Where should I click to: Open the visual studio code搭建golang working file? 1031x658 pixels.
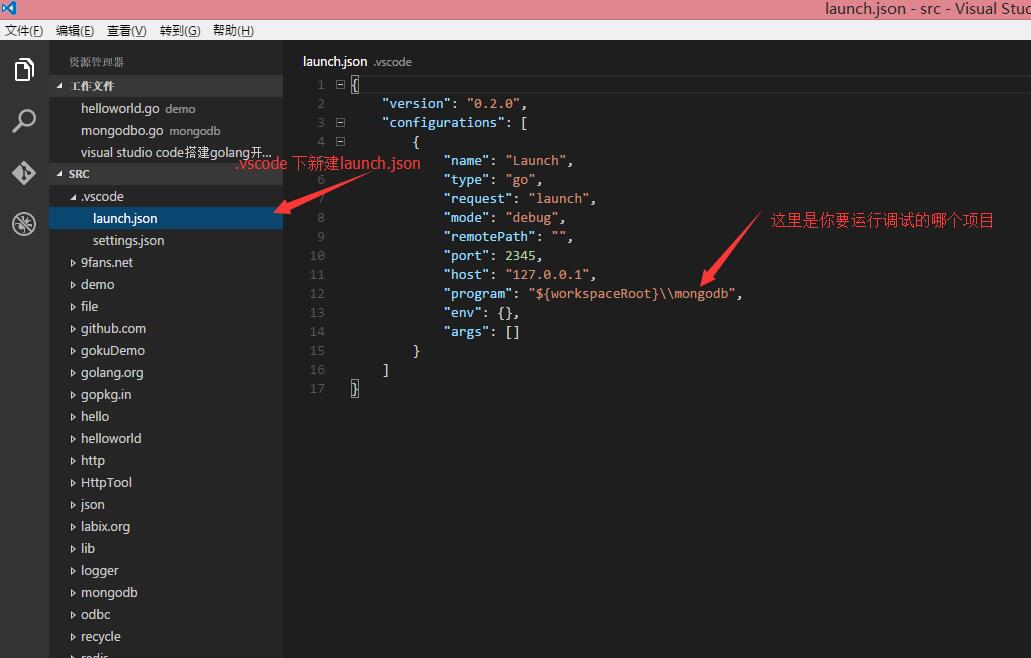(166, 153)
